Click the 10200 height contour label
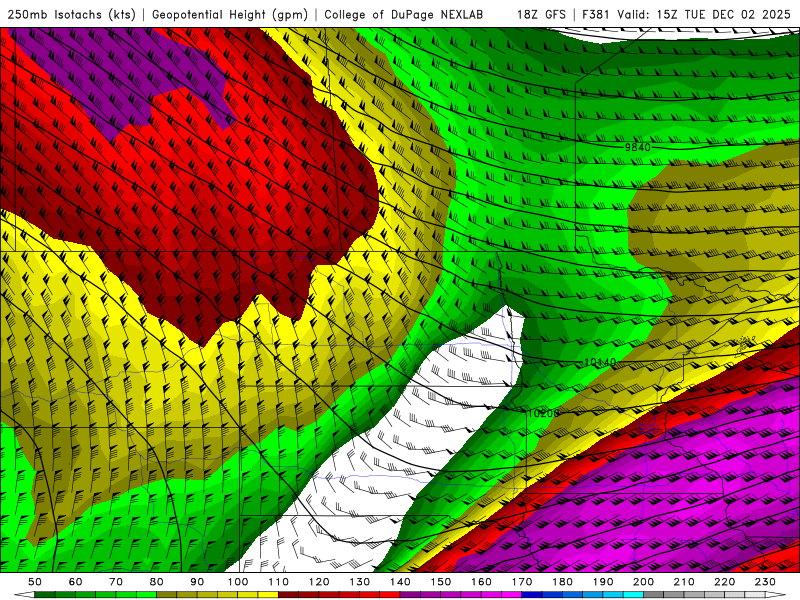The width and height of the screenshot is (800, 600). [543, 413]
